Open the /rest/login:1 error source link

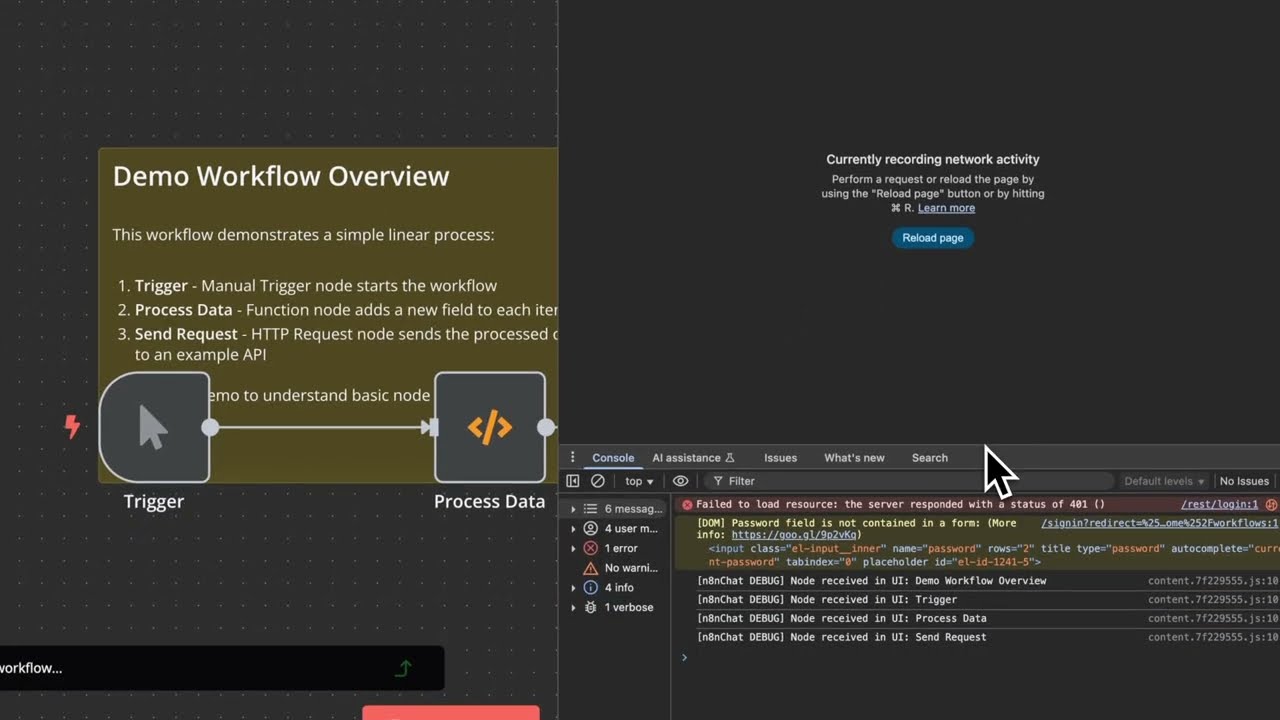(x=1219, y=504)
